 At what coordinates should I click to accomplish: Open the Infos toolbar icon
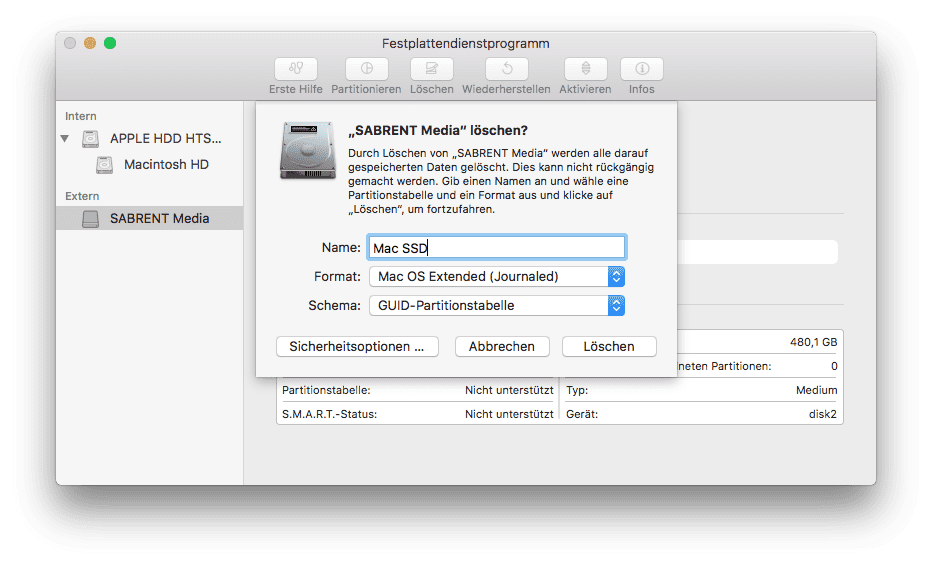[641, 69]
